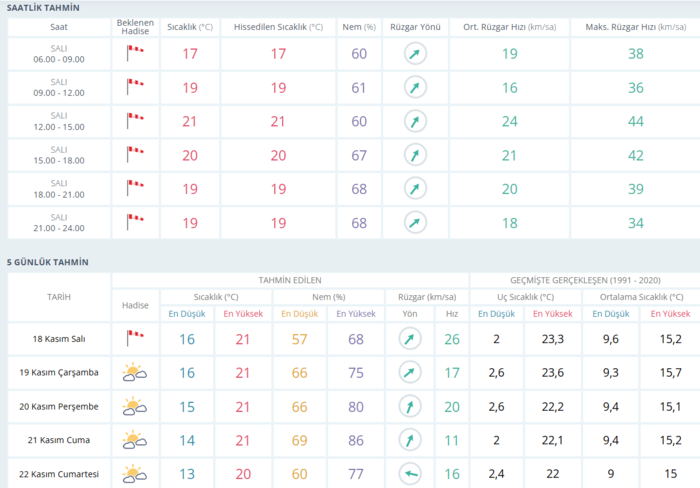This screenshot has height=488, width=700.
Task: Click the partly cloudy icon for 22 Kasım Cumartesi
Action: pyautogui.click(x=134, y=473)
